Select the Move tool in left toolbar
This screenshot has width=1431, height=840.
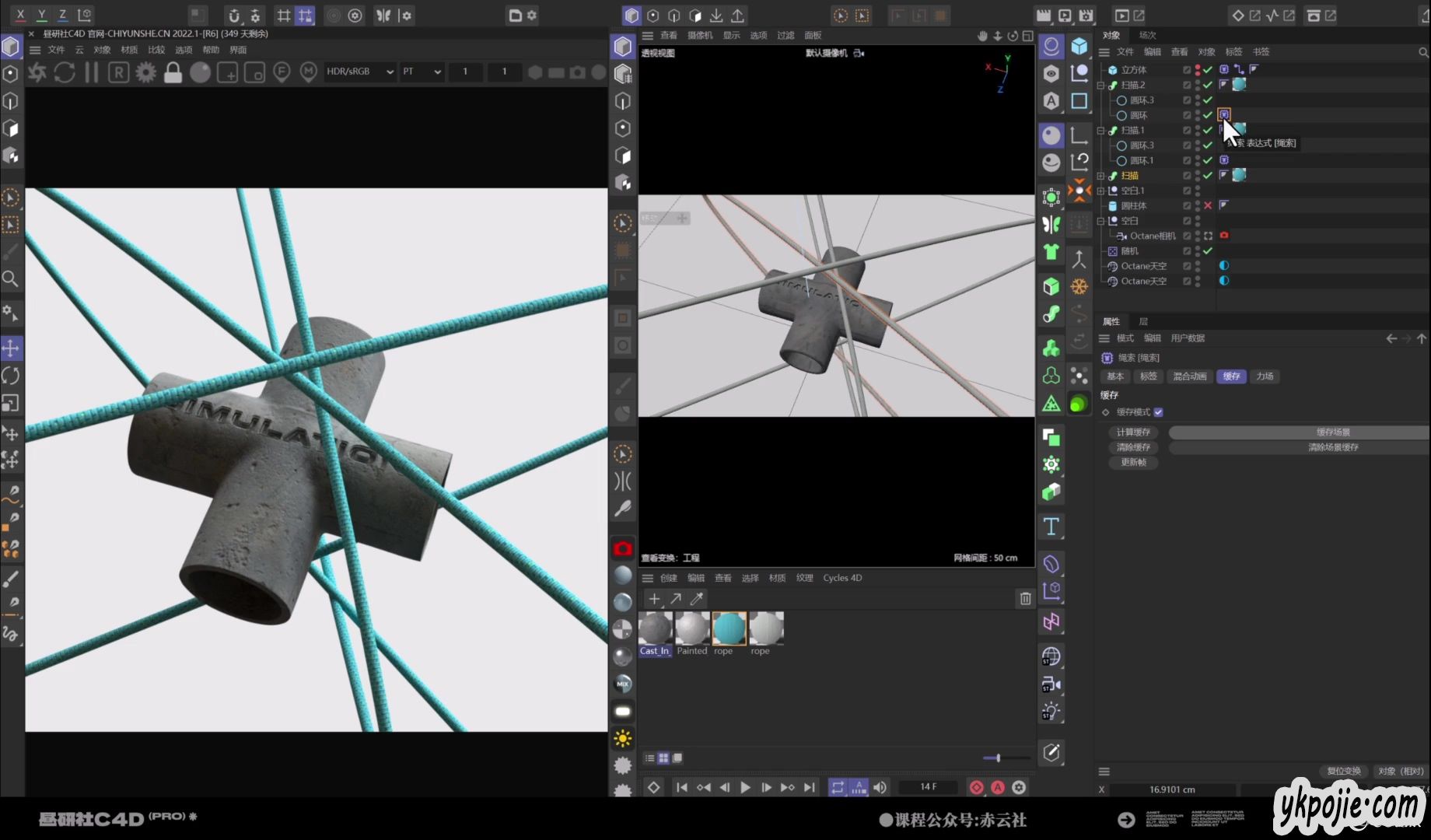pos(11,348)
